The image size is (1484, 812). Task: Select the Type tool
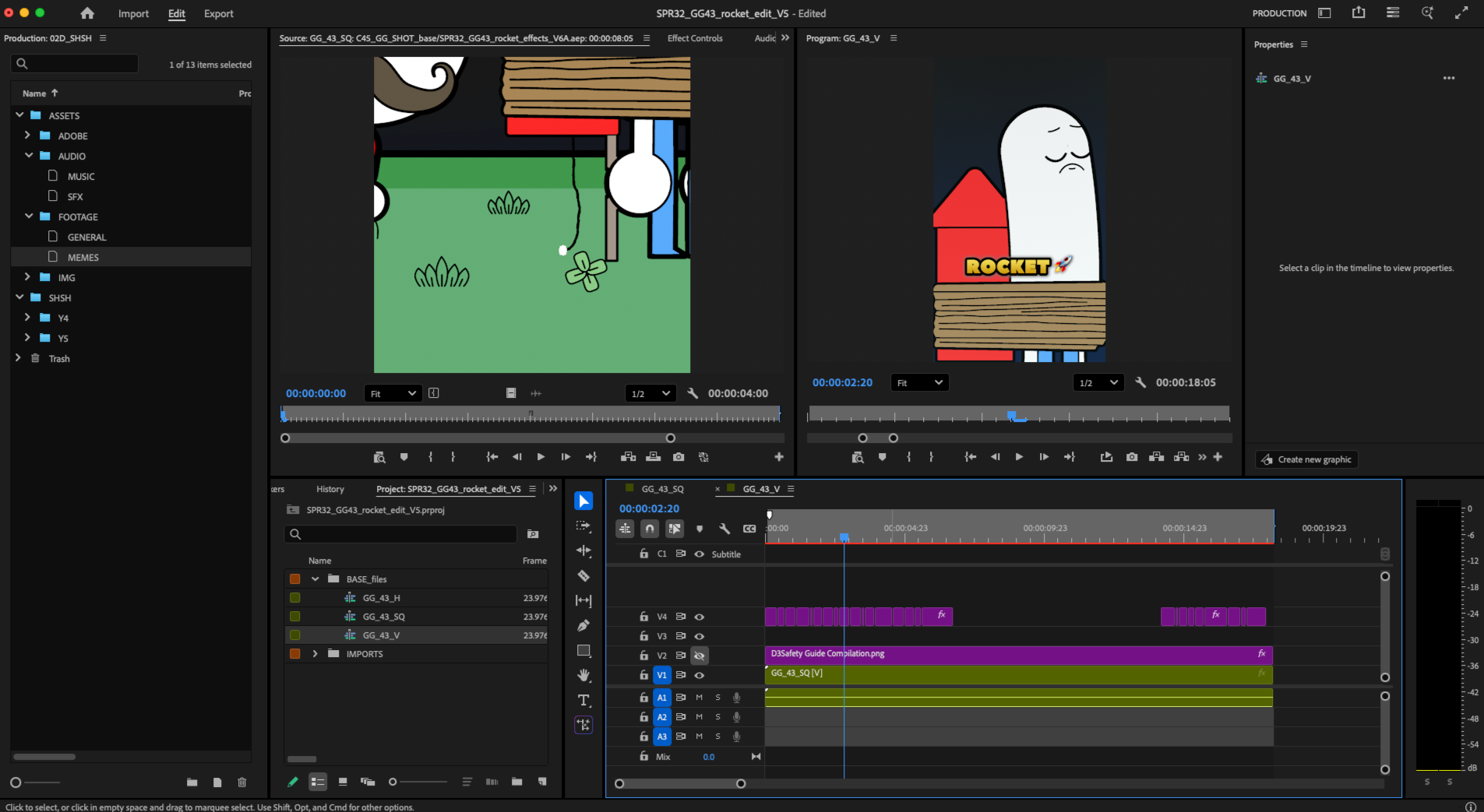pos(583,700)
